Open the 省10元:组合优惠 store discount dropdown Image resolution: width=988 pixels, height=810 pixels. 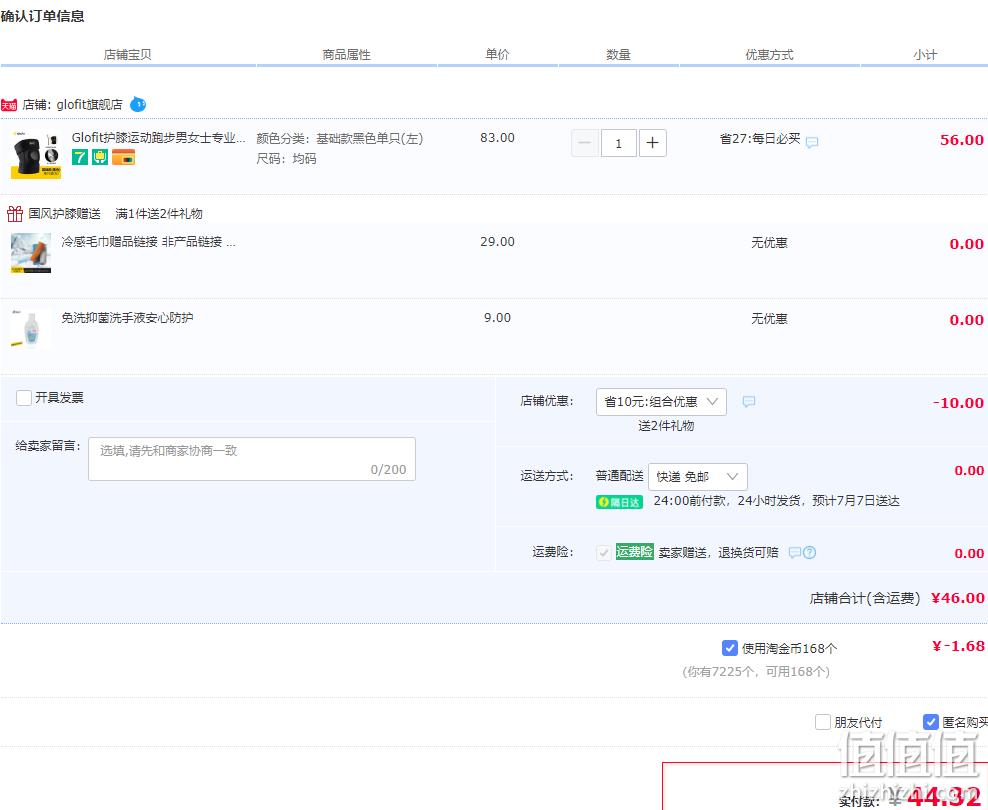[661, 402]
